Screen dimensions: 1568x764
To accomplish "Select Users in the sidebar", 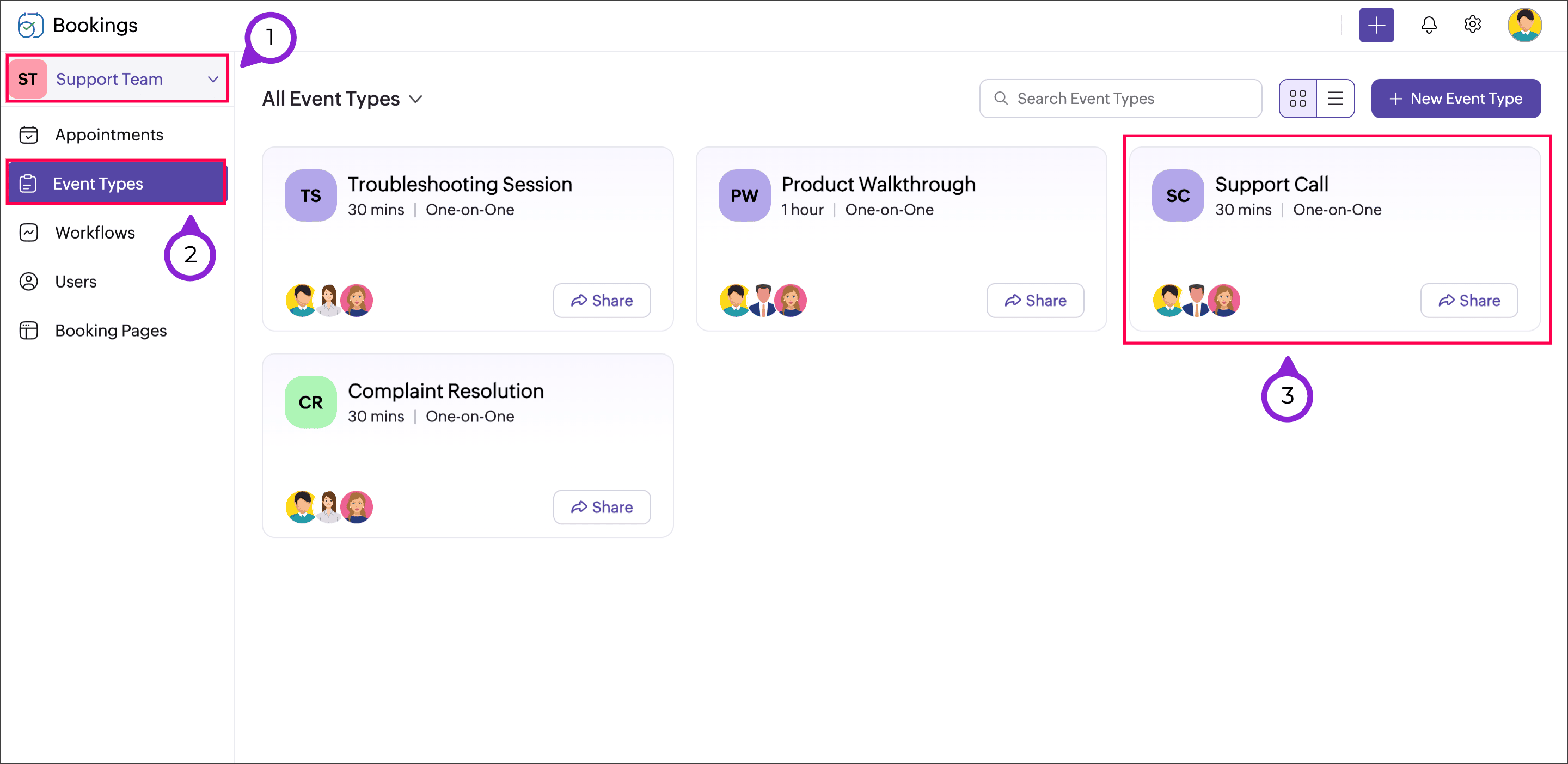I will pyautogui.click(x=76, y=281).
